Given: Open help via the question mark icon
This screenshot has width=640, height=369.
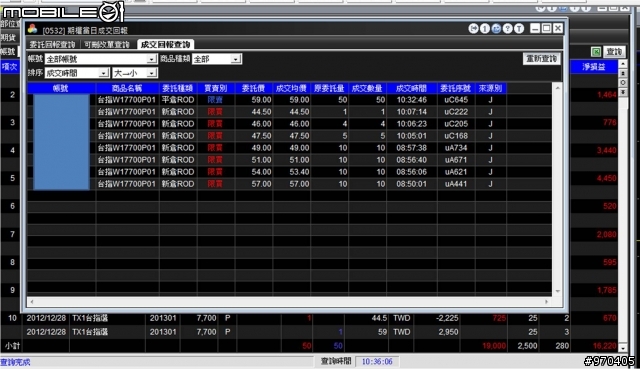Looking at the screenshot, I should pyautogui.click(x=507, y=29).
